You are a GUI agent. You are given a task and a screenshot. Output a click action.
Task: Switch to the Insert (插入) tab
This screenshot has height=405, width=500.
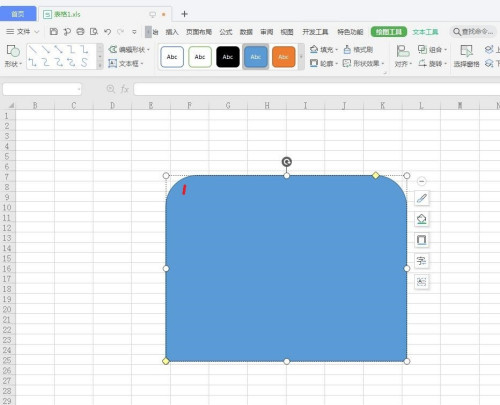point(172,32)
